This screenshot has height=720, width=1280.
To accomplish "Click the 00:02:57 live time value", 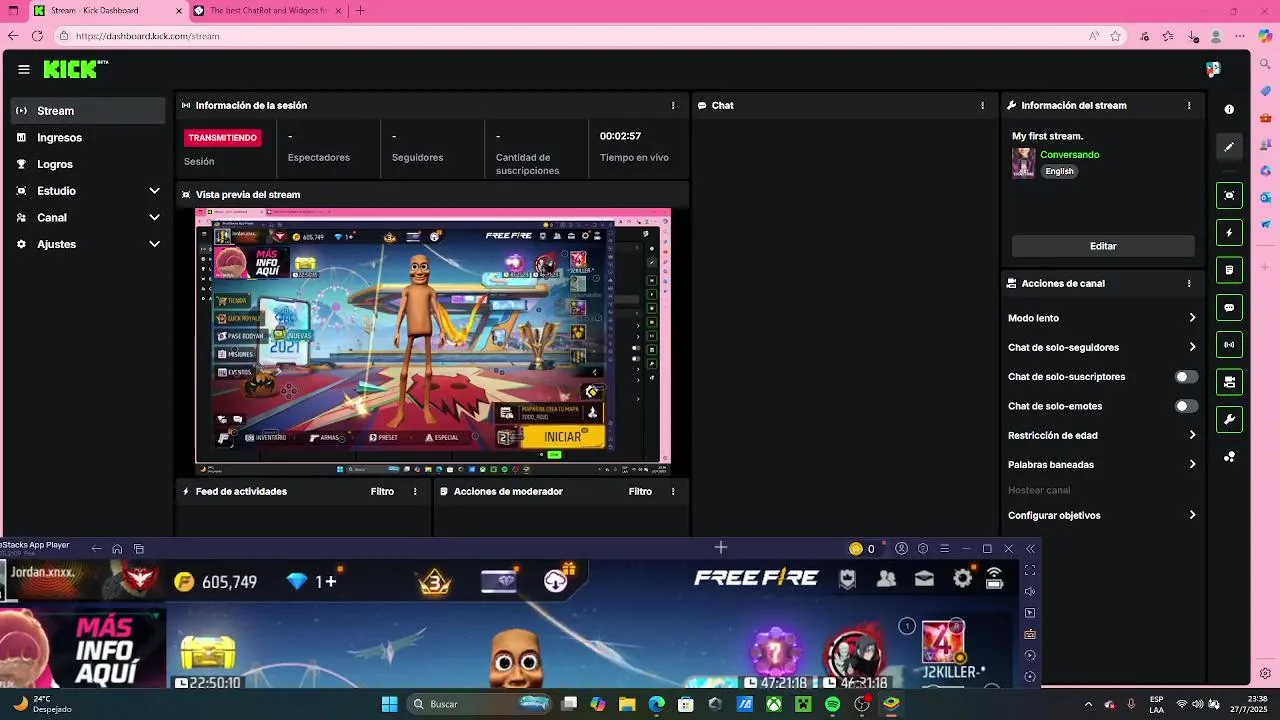I will click(620, 136).
